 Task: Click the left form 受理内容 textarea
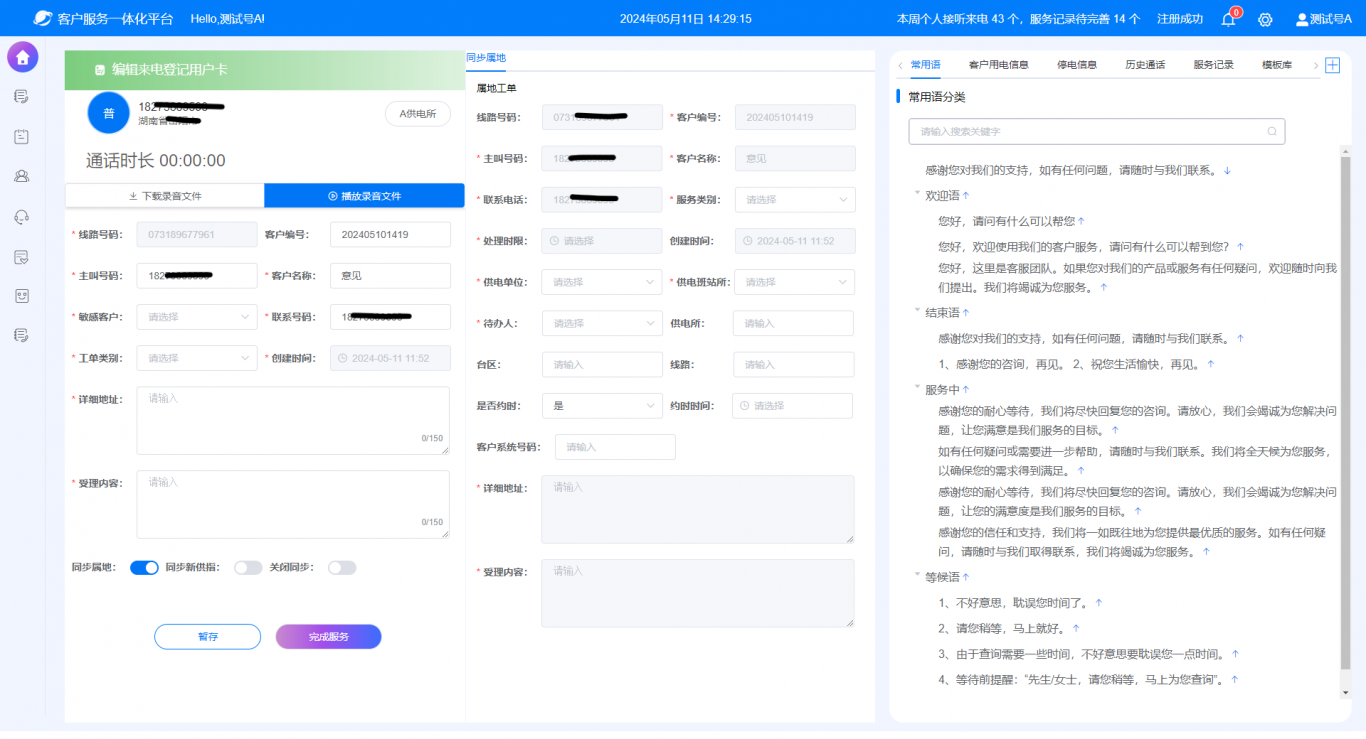click(x=293, y=505)
